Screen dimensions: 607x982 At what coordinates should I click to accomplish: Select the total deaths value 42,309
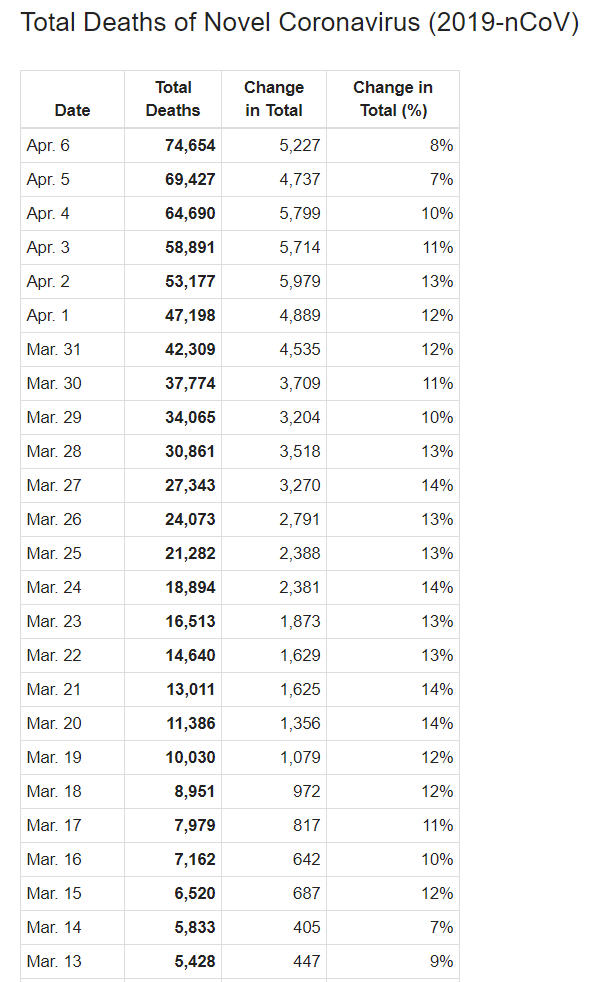(190, 349)
